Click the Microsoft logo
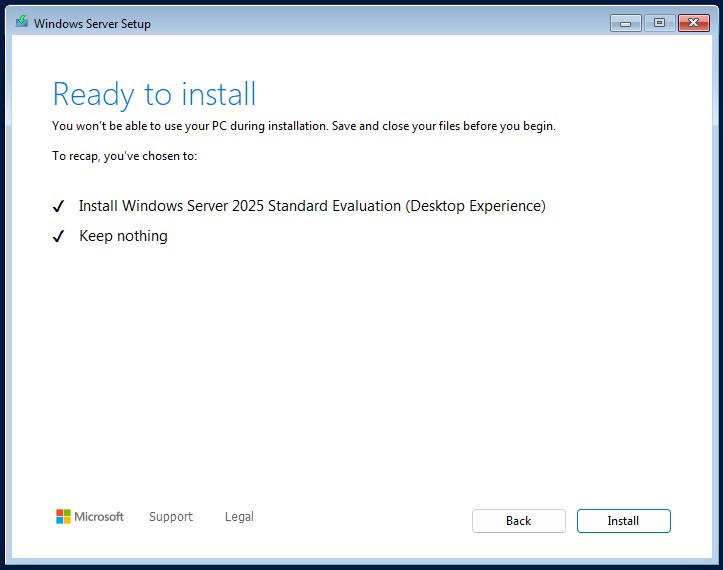This screenshot has width=723, height=570. [89, 517]
